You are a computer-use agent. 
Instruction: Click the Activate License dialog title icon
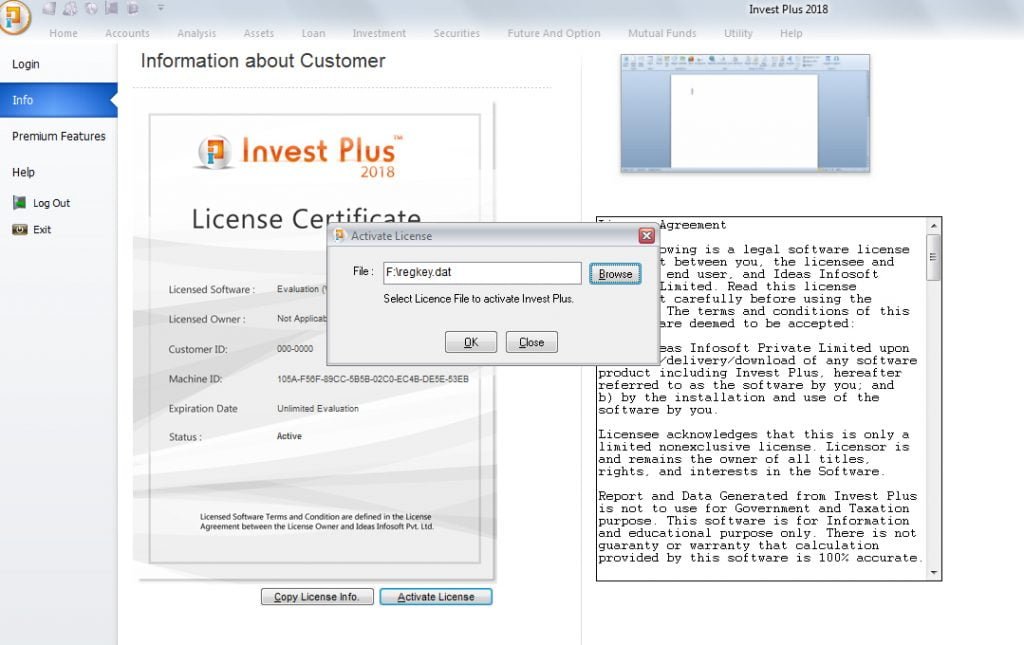point(339,235)
